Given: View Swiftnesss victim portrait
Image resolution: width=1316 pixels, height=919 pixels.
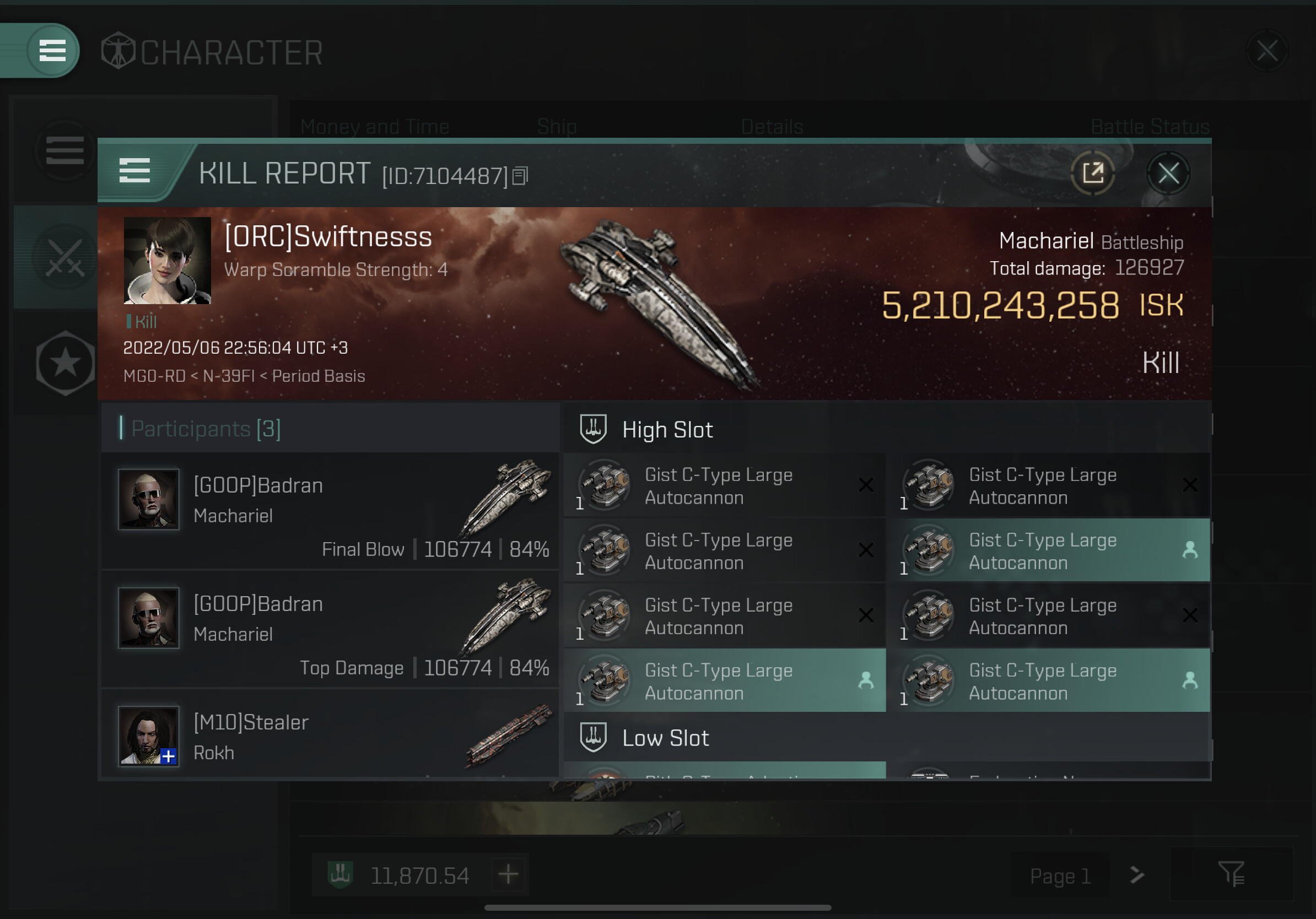Looking at the screenshot, I should [167, 261].
